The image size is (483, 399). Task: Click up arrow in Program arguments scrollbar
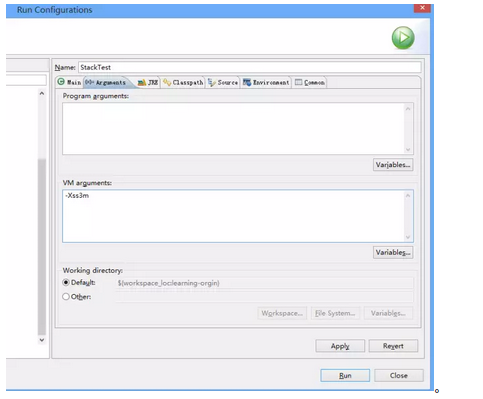(x=408, y=109)
